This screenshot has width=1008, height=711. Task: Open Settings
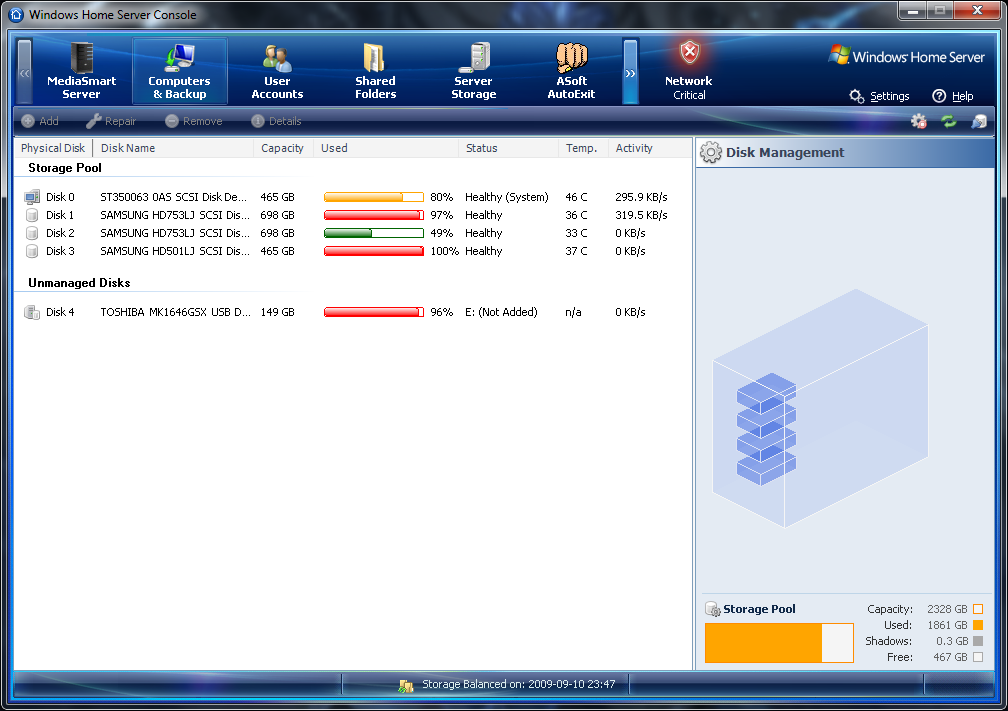coord(879,96)
